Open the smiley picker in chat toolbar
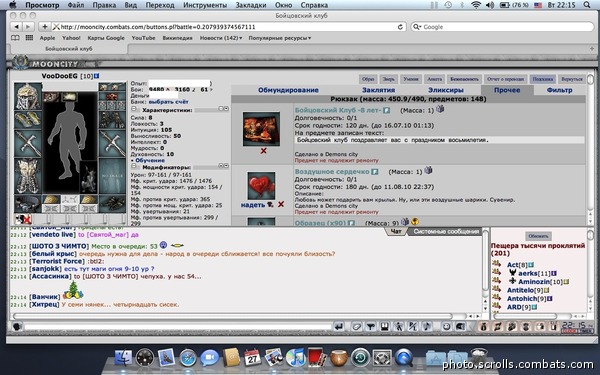This screenshot has width=600, height=375. pos(446,326)
